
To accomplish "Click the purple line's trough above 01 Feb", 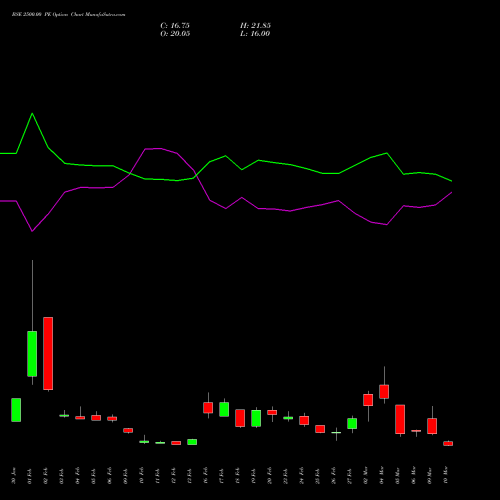I will tap(32, 231).
